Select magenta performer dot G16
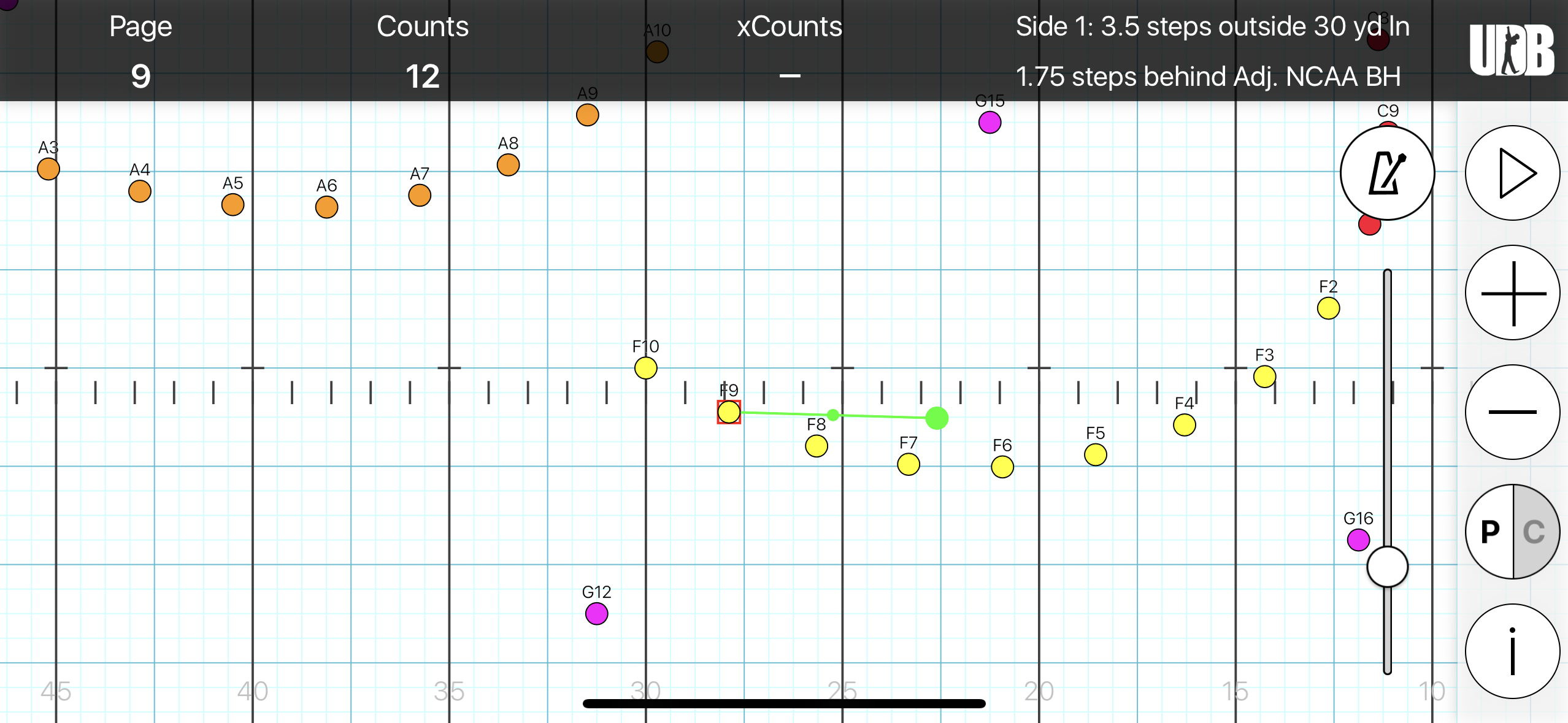The height and width of the screenshot is (723, 1568). click(x=1359, y=540)
